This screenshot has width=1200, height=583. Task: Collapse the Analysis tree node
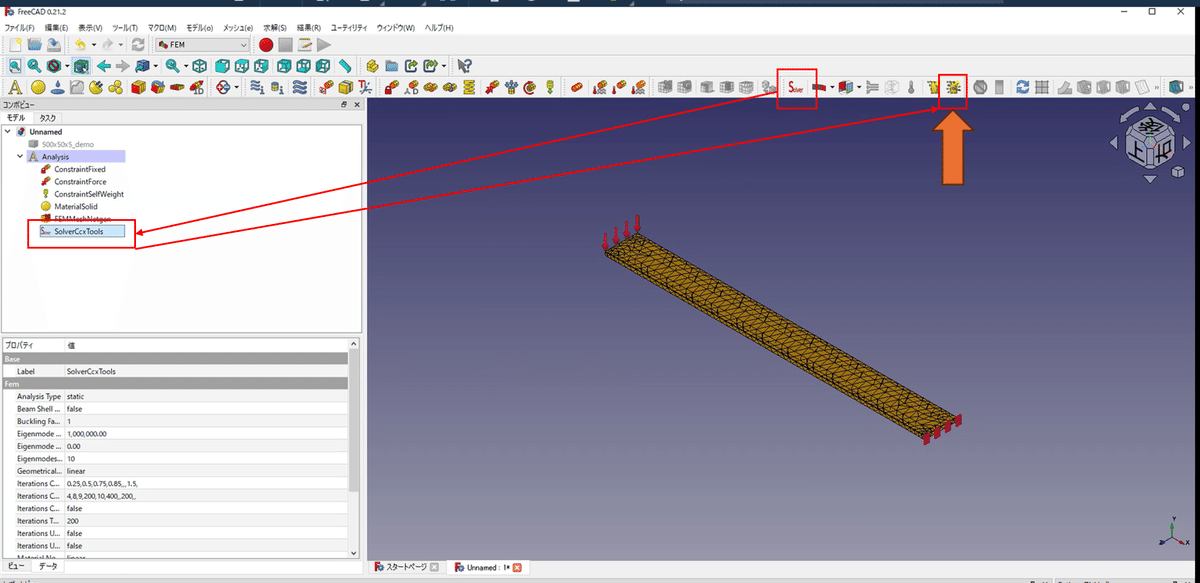click(x=20, y=157)
